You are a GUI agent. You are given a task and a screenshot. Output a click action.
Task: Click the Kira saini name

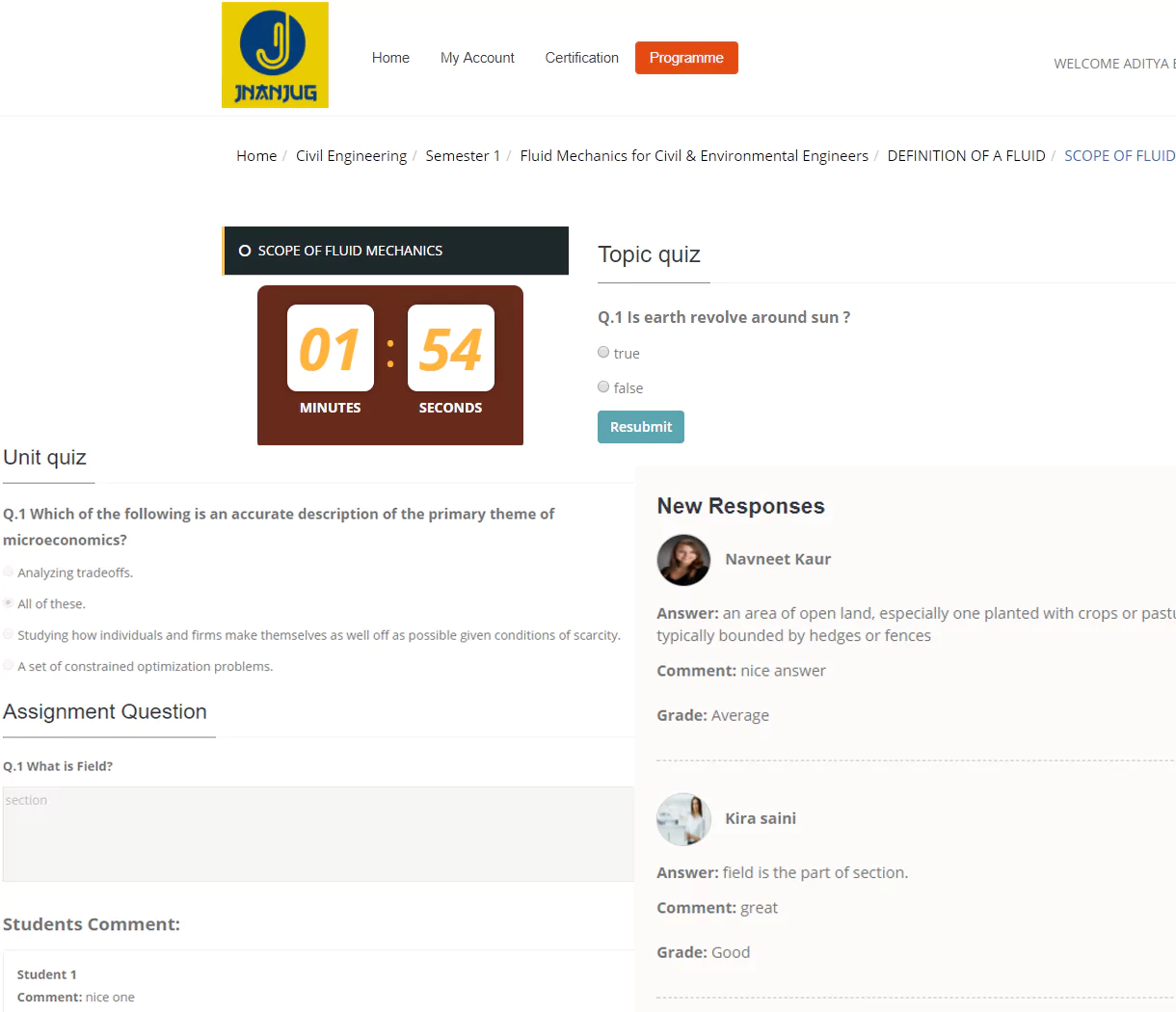pyautogui.click(x=761, y=818)
